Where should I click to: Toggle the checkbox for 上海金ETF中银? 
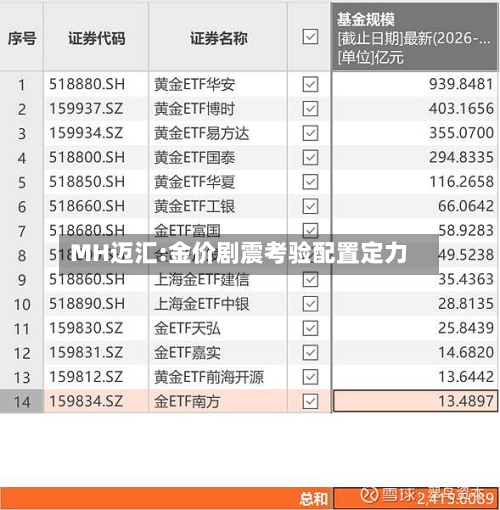click(310, 304)
